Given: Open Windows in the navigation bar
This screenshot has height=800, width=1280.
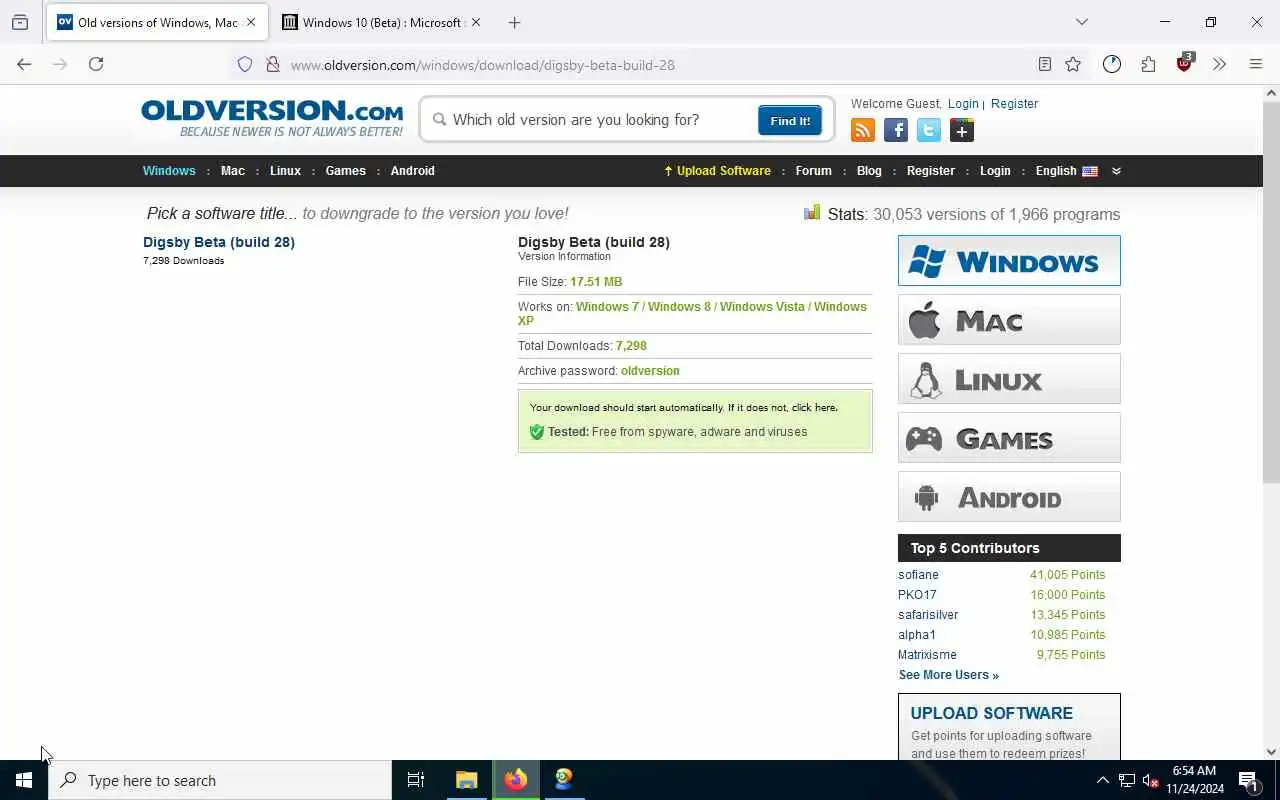Looking at the screenshot, I should (169, 171).
